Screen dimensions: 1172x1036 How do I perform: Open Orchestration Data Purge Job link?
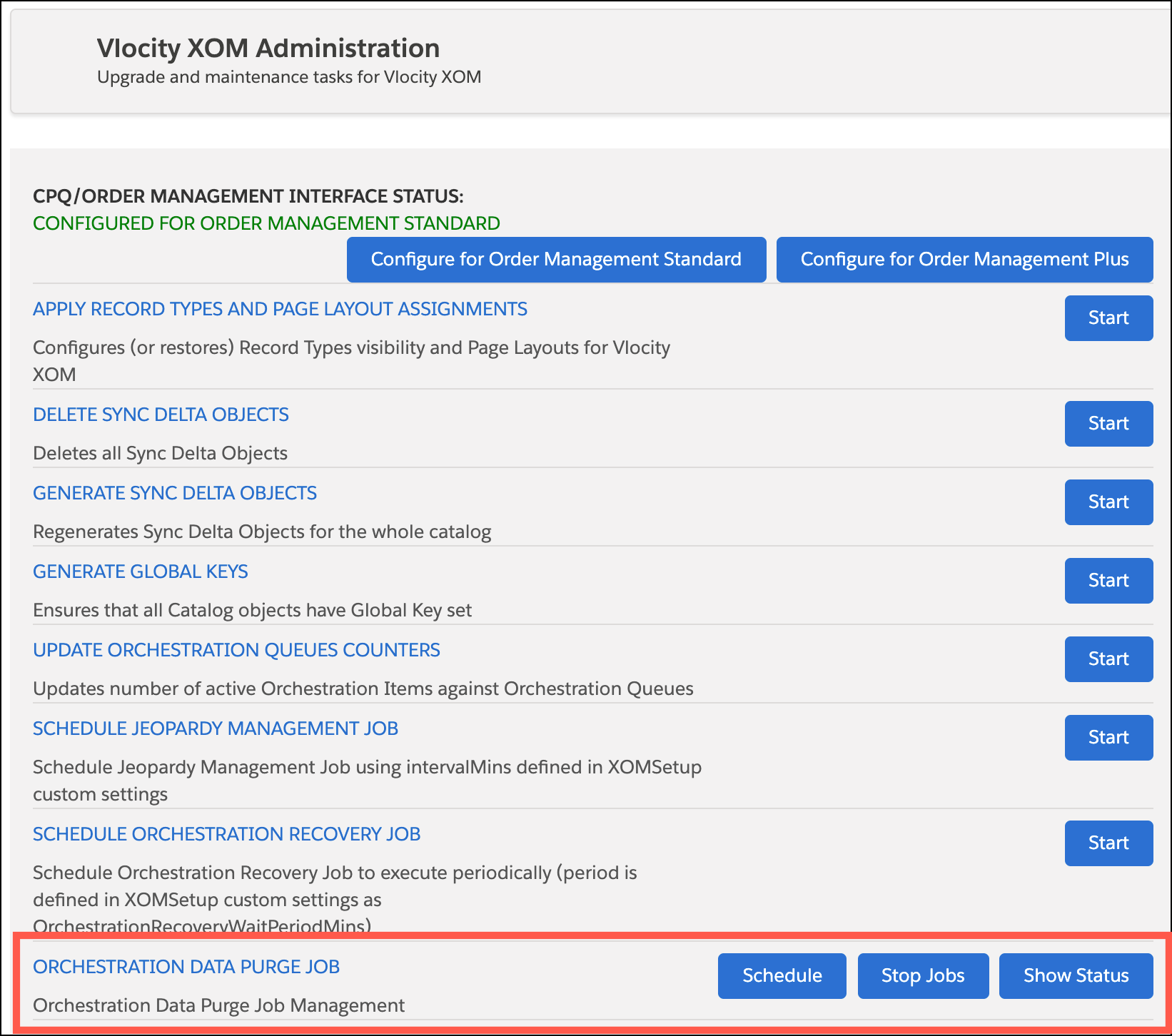click(x=186, y=967)
